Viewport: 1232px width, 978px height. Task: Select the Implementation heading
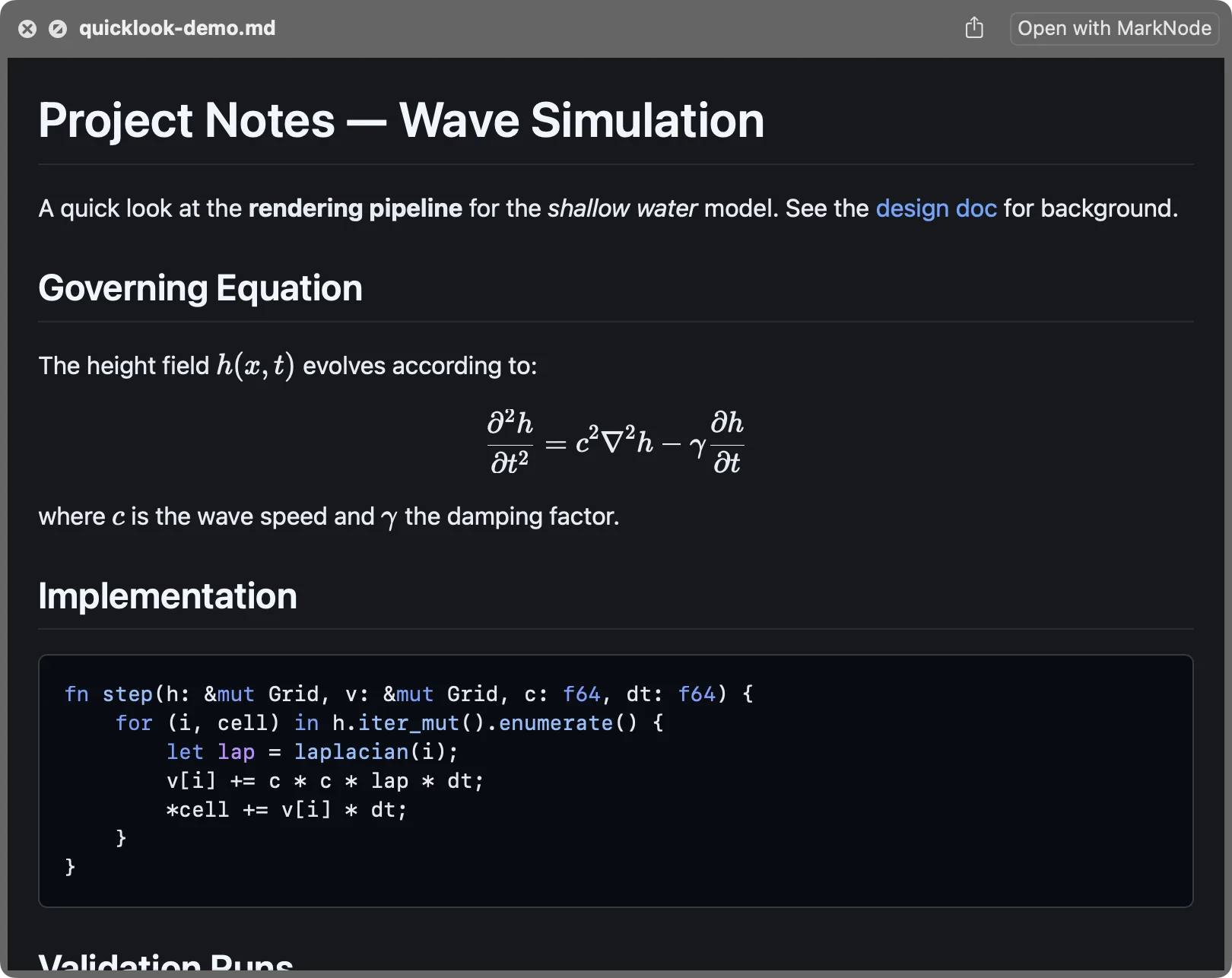pyautogui.click(x=168, y=595)
